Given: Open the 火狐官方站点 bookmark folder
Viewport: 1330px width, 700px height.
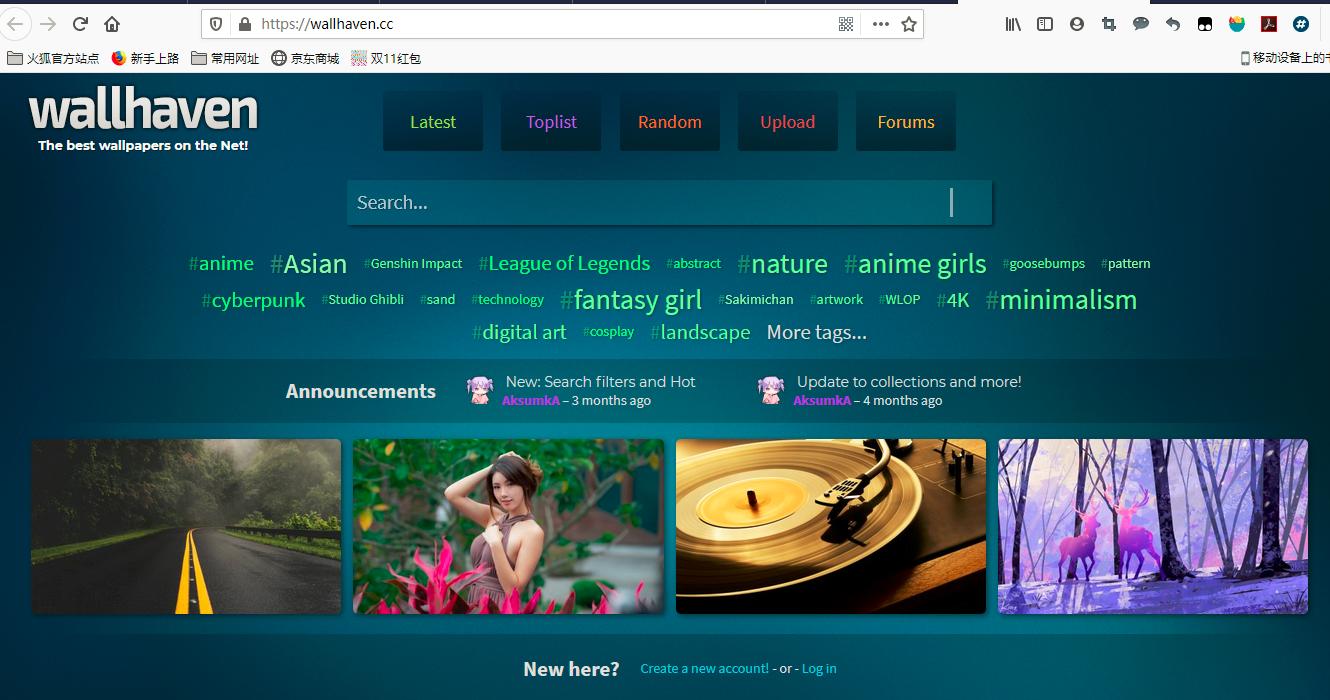Looking at the screenshot, I should (53, 58).
